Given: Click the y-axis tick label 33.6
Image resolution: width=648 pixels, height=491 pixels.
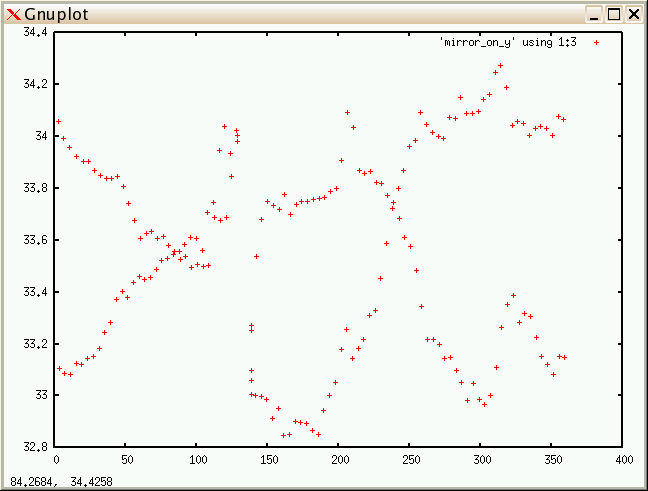Looking at the screenshot, I should point(36,240).
